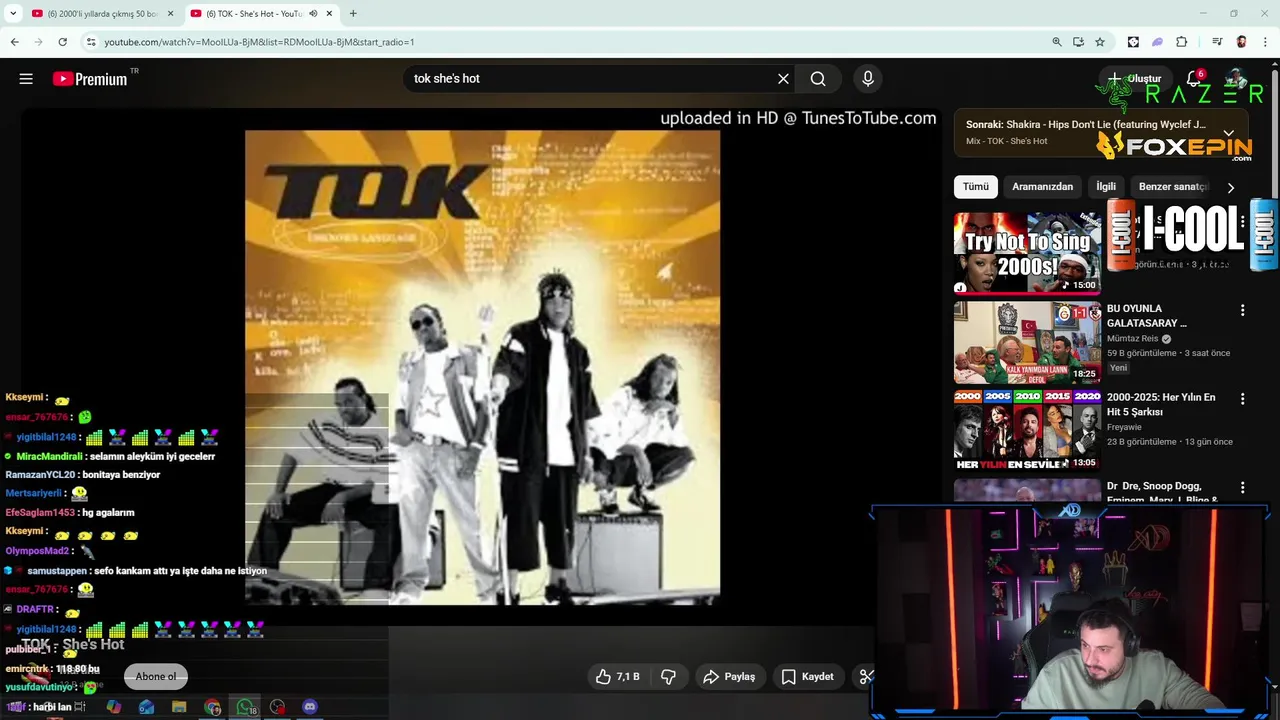
Task: Open options for BU OYUNLA GALATASARAY video
Action: pyautogui.click(x=1242, y=311)
